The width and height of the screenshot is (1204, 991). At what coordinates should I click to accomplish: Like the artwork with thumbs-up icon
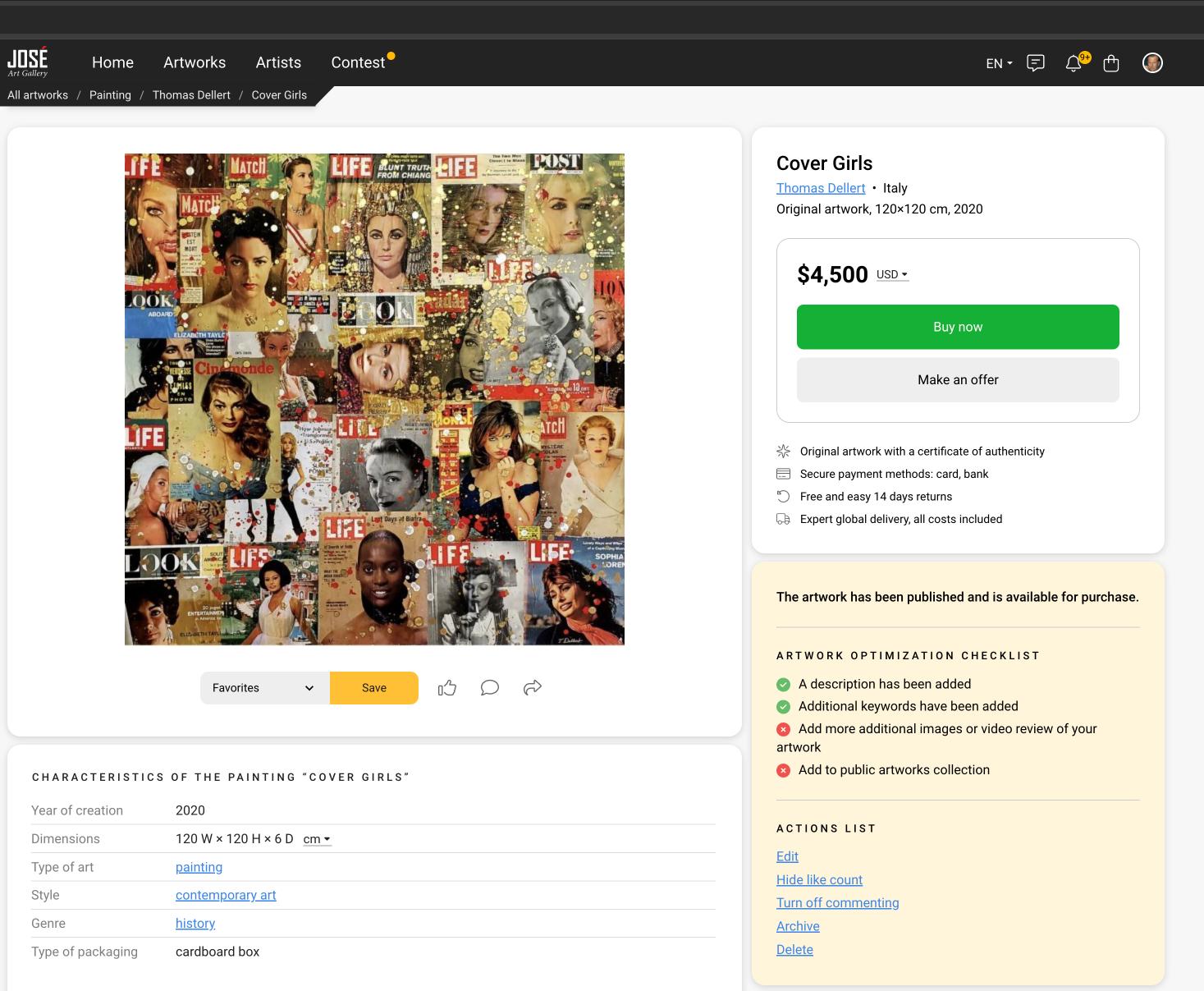(447, 688)
